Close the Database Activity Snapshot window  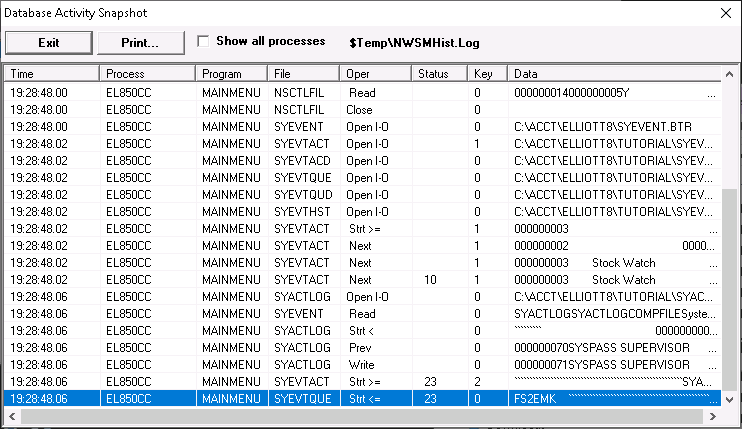[724, 12]
